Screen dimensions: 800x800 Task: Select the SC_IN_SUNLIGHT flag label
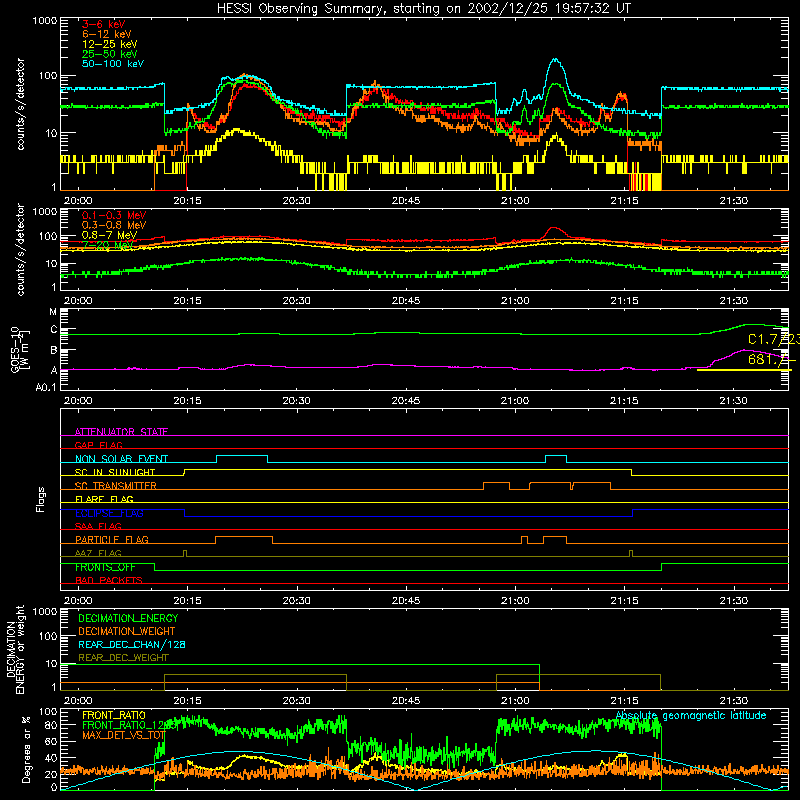pos(115,472)
